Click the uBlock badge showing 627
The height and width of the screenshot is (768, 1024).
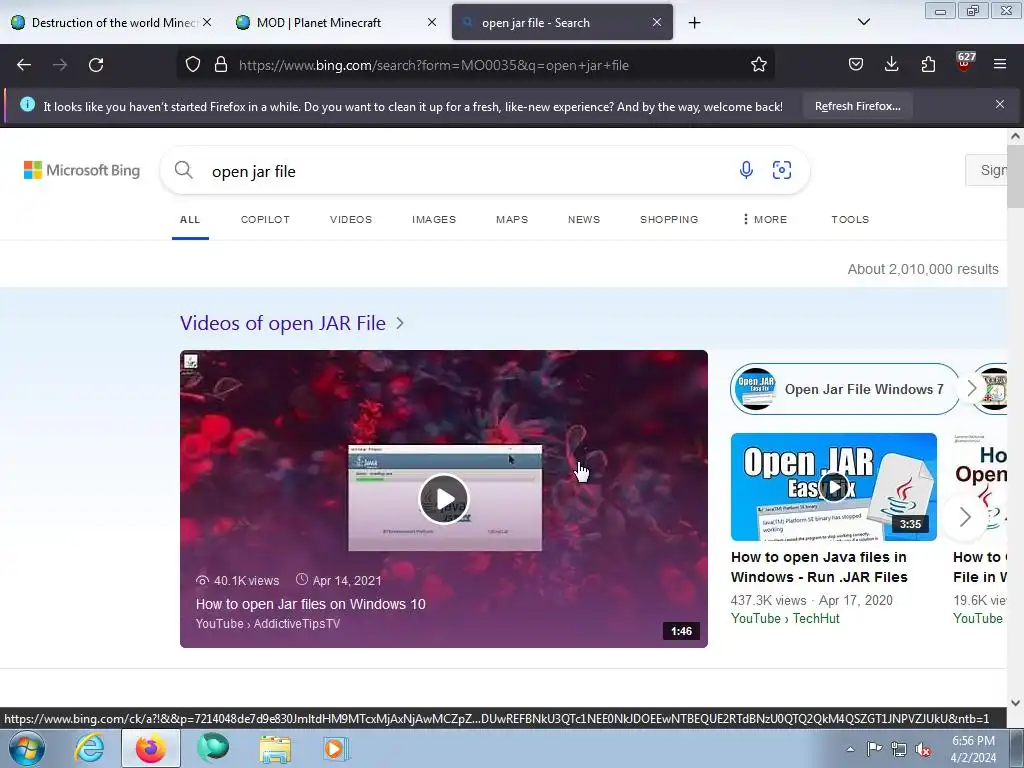coord(965,61)
